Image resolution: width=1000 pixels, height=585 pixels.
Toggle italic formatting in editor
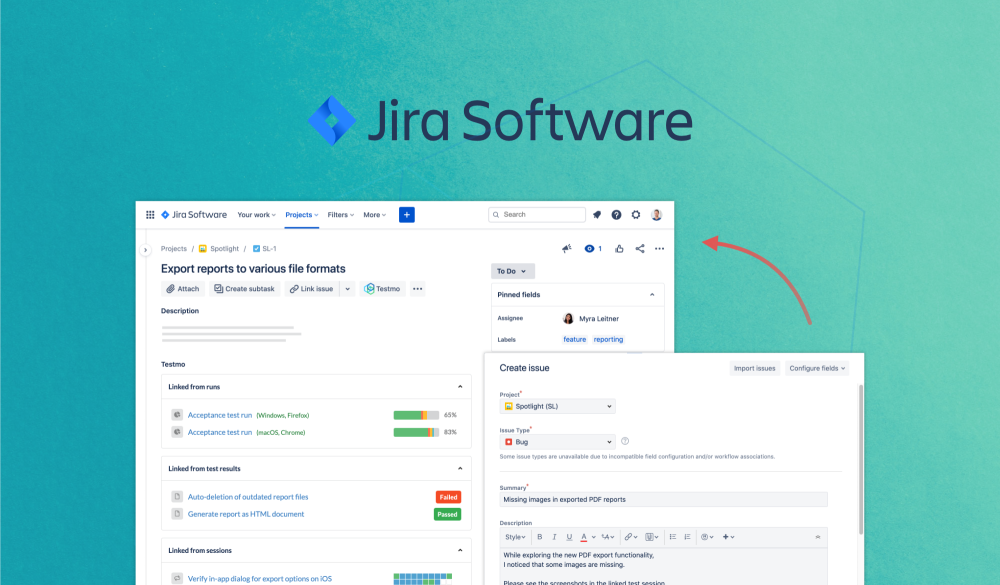click(554, 537)
